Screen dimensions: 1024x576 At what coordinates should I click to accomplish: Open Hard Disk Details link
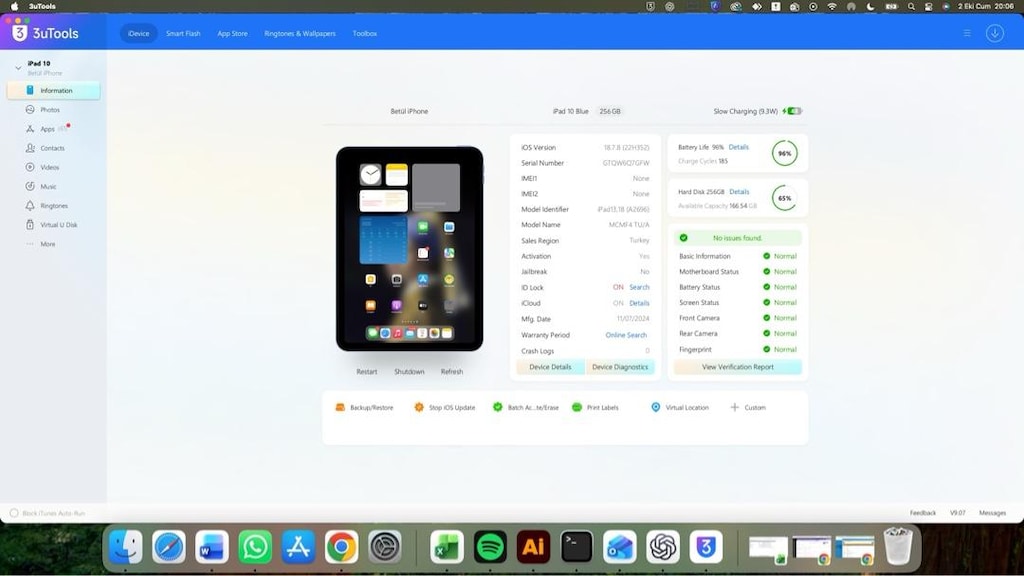pyautogui.click(x=739, y=192)
